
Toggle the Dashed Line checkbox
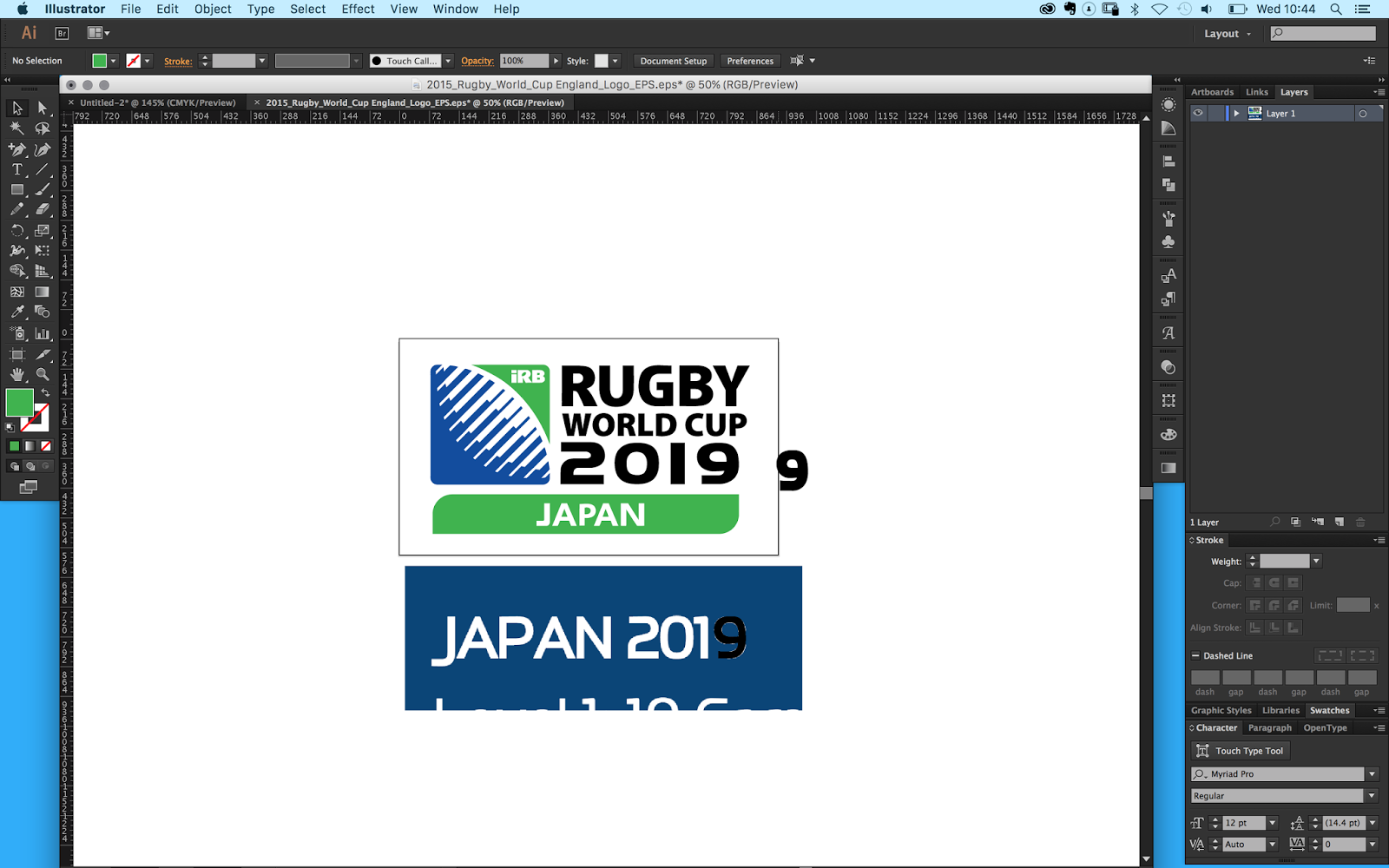(x=1195, y=655)
